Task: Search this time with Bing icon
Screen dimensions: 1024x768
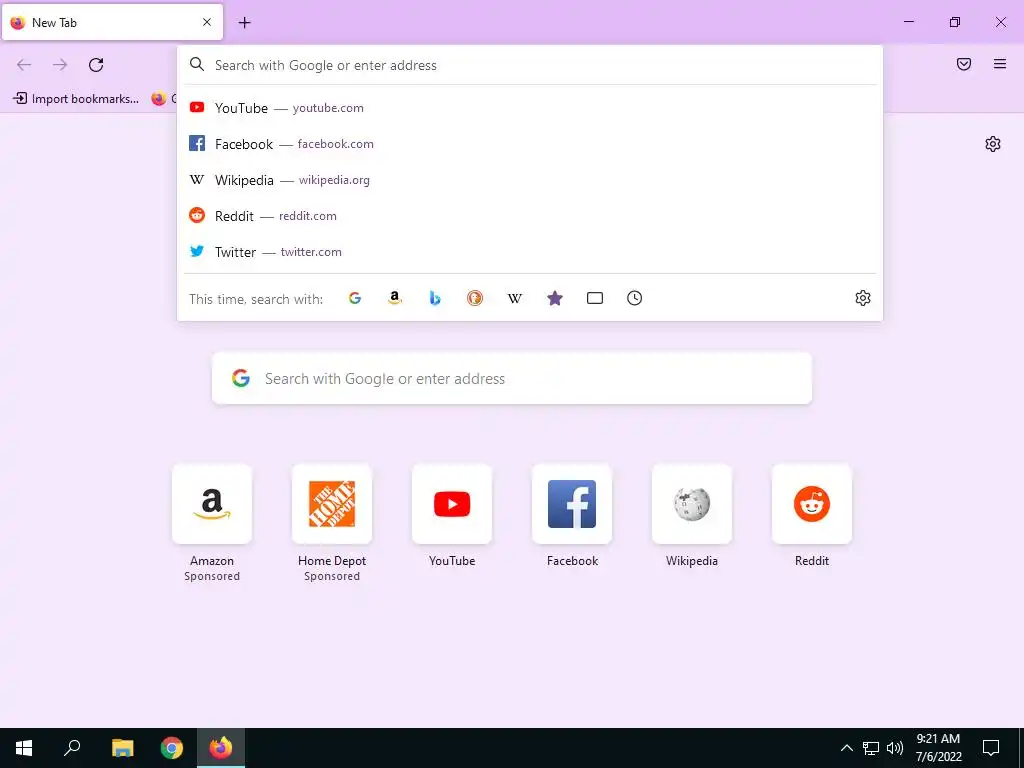Action: coord(435,298)
